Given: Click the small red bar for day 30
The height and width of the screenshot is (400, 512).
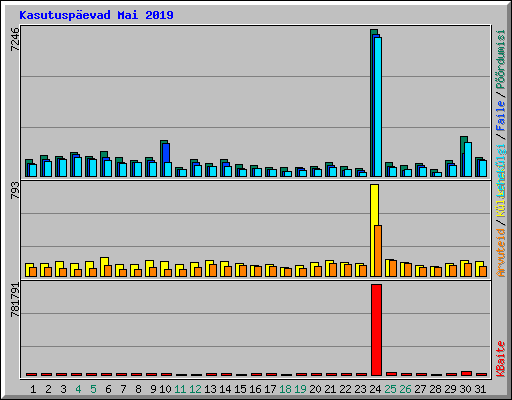Looking at the screenshot, I should (x=466, y=373).
